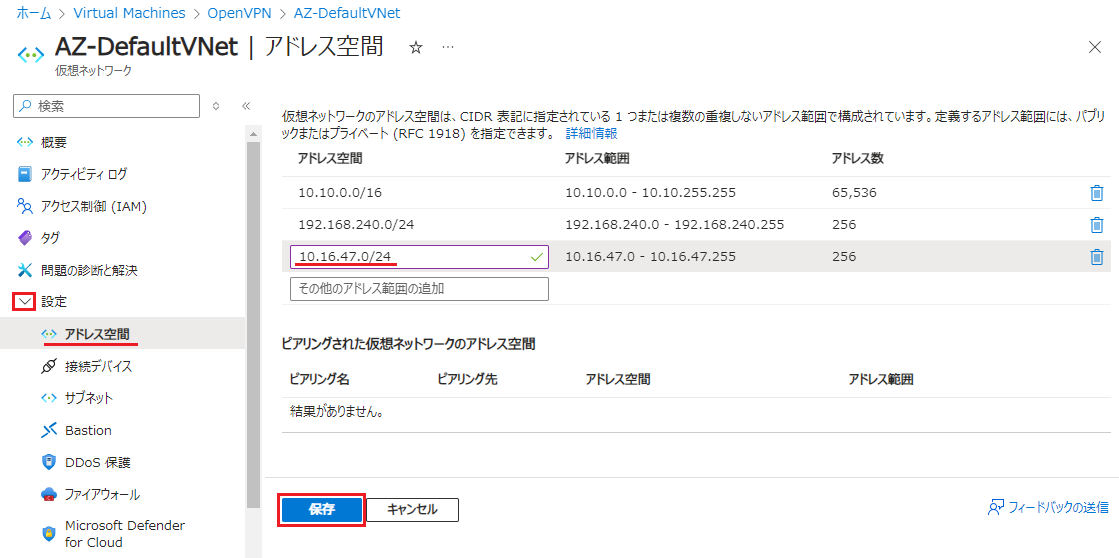Viewport: 1119px width, 558px height.
Task: Click その他のアドレス範囲の追加 input field
Action: pos(419,288)
